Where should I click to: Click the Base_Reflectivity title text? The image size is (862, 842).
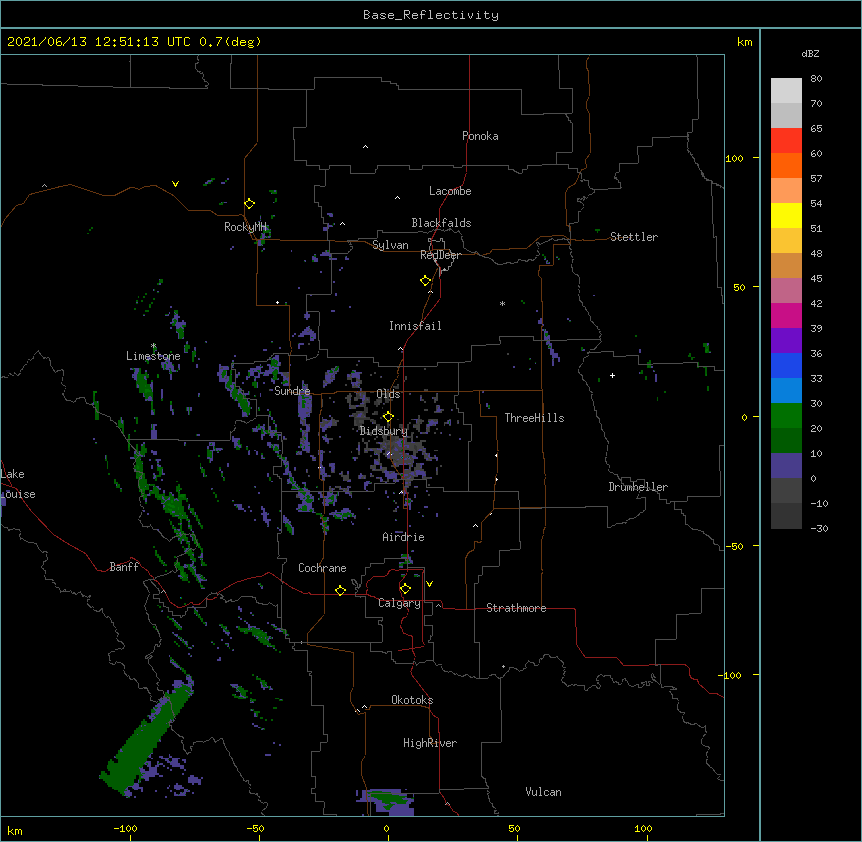(x=431, y=15)
